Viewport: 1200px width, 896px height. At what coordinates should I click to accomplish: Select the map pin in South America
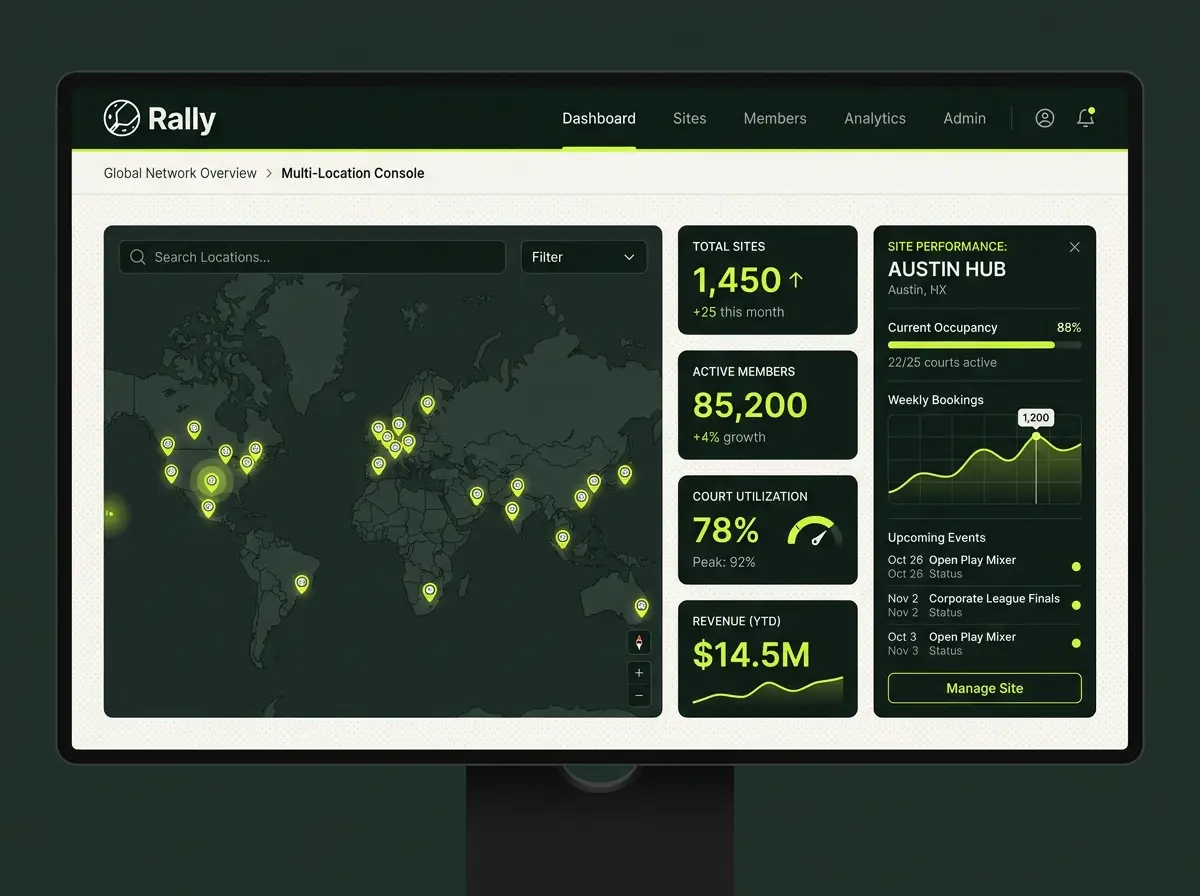click(x=301, y=583)
